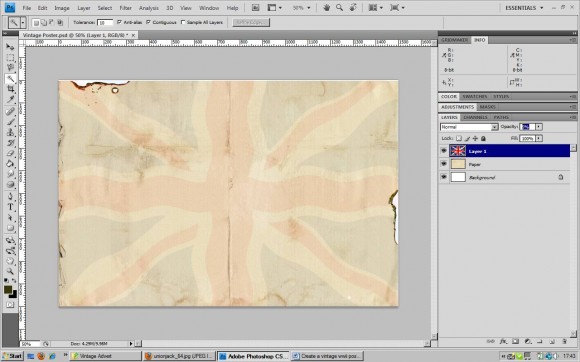Click the Windows Start button
The height and width of the screenshot is (362, 580).
click(12, 356)
